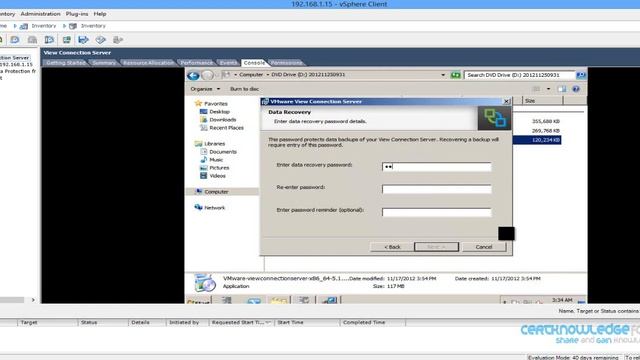The height and width of the screenshot is (360, 640).
Task: Open the address bar history dropdown
Action: (443, 75)
